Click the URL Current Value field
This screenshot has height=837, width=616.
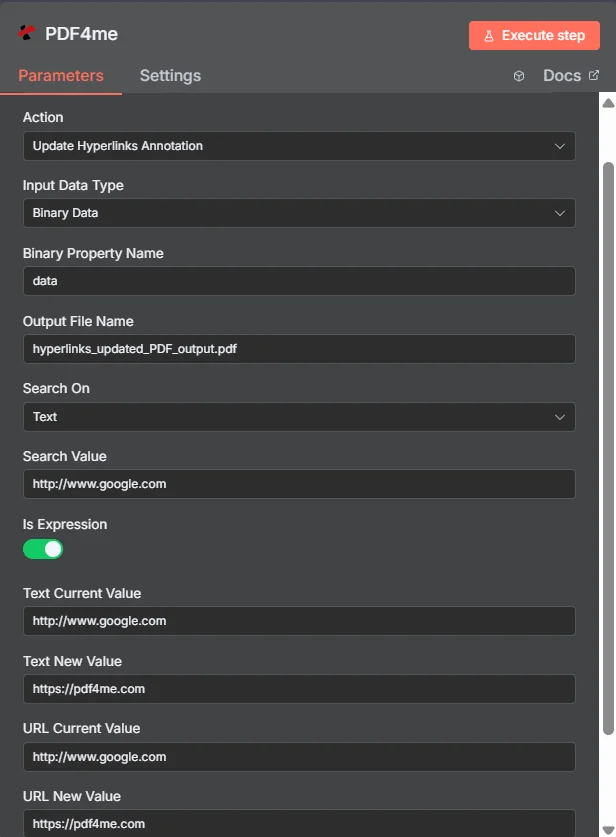pos(299,756)
